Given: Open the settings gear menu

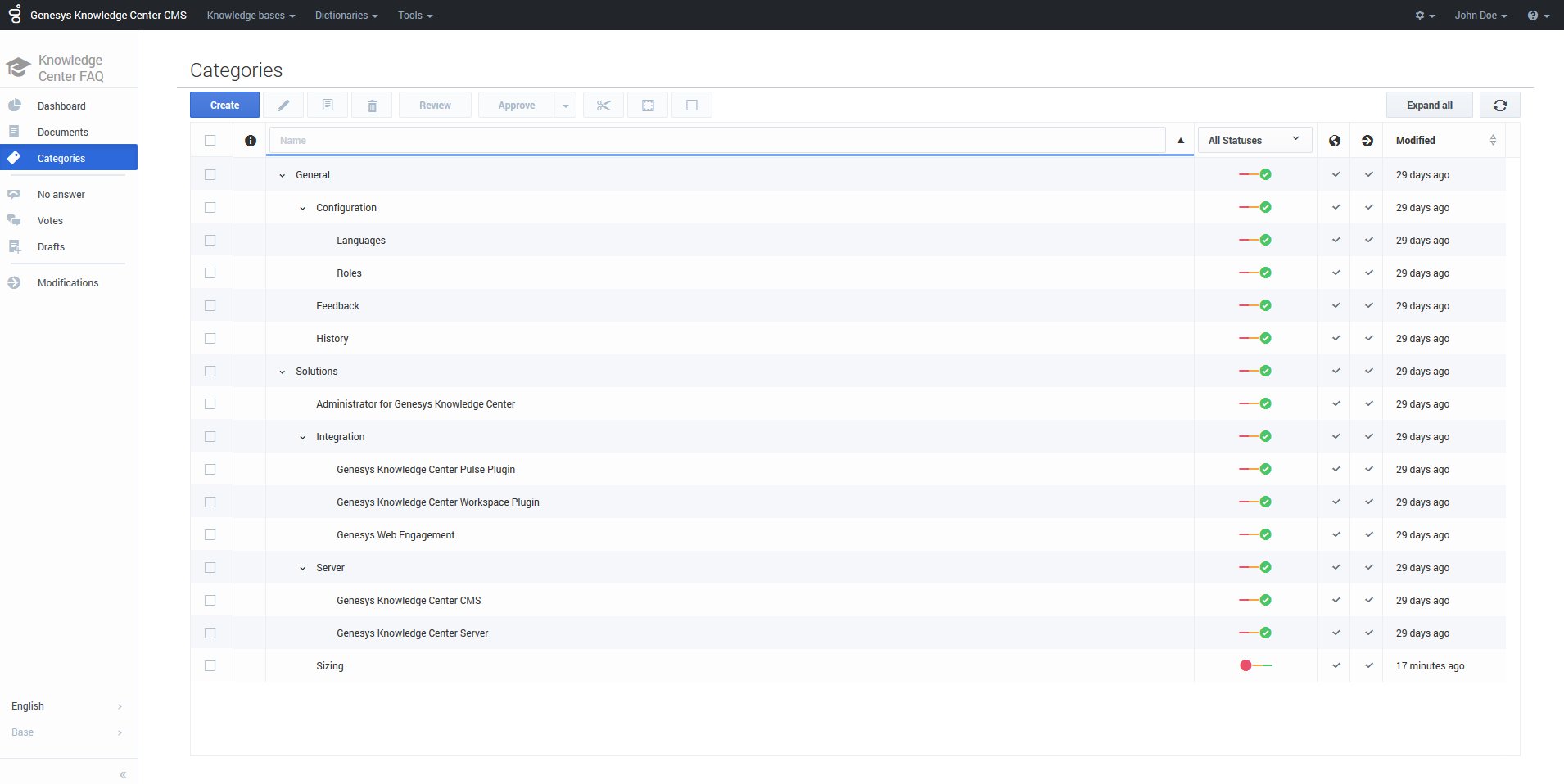Looking at the screenshot, I should click(1424, 16).
